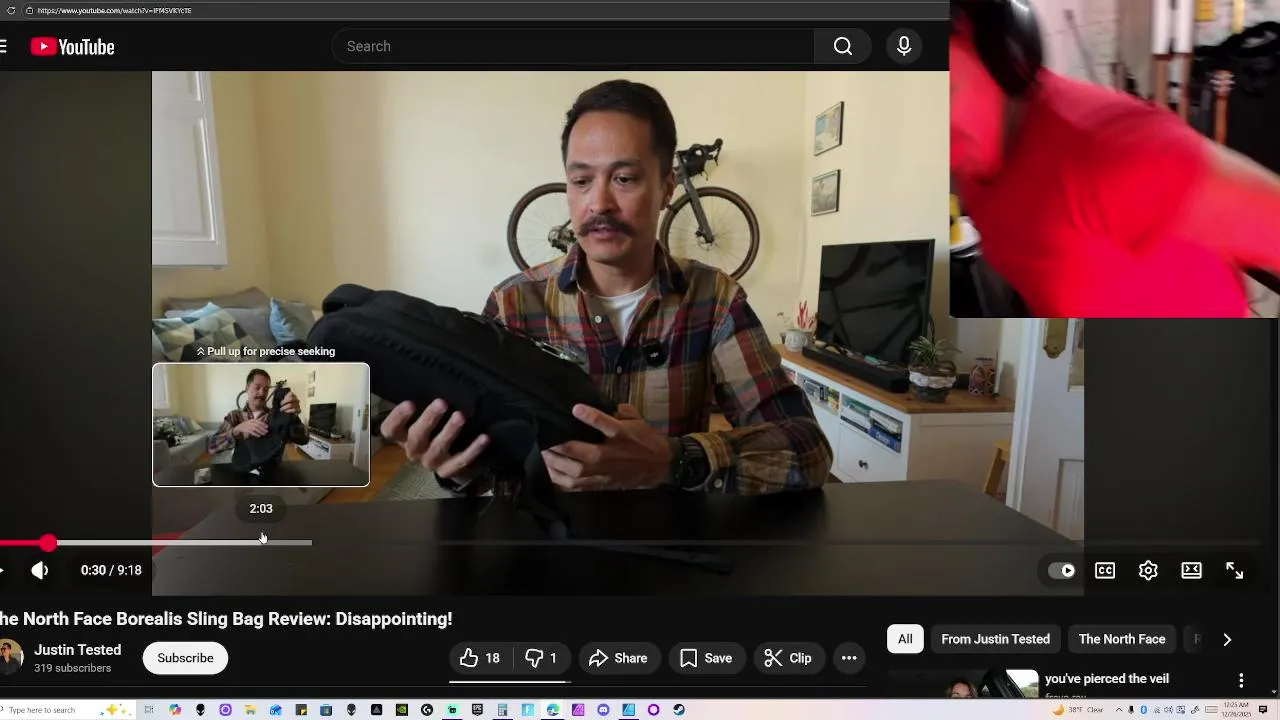Open the volume control in system tray

[1168, 710]
